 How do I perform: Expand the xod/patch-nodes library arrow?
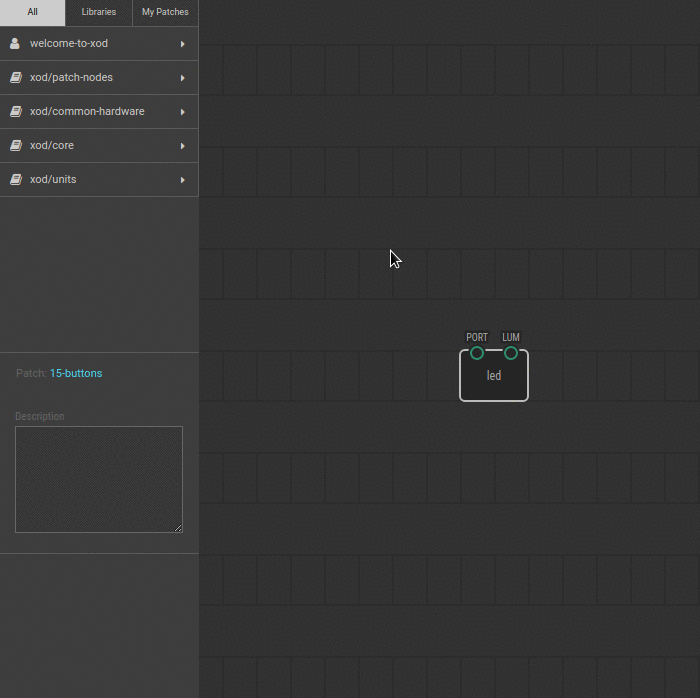182,78
